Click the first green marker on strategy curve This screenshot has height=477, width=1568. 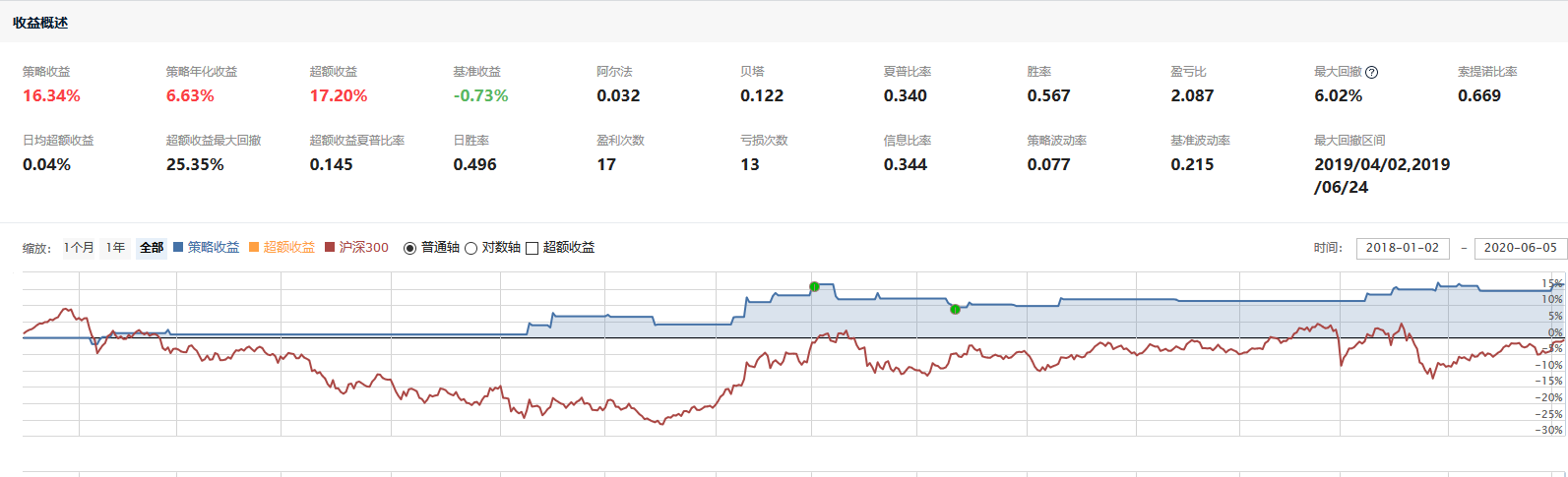click(x=814, y=287)
